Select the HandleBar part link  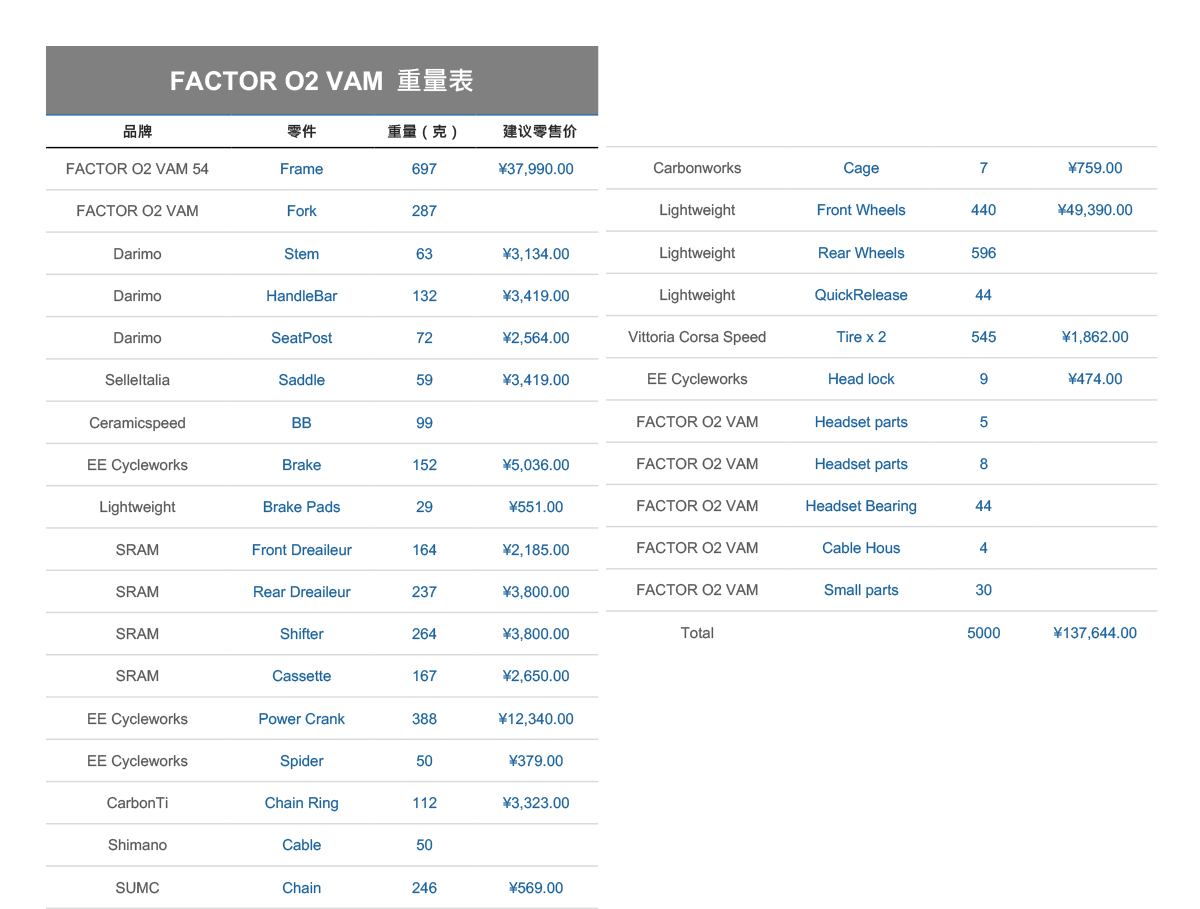[x=301, y=296]
